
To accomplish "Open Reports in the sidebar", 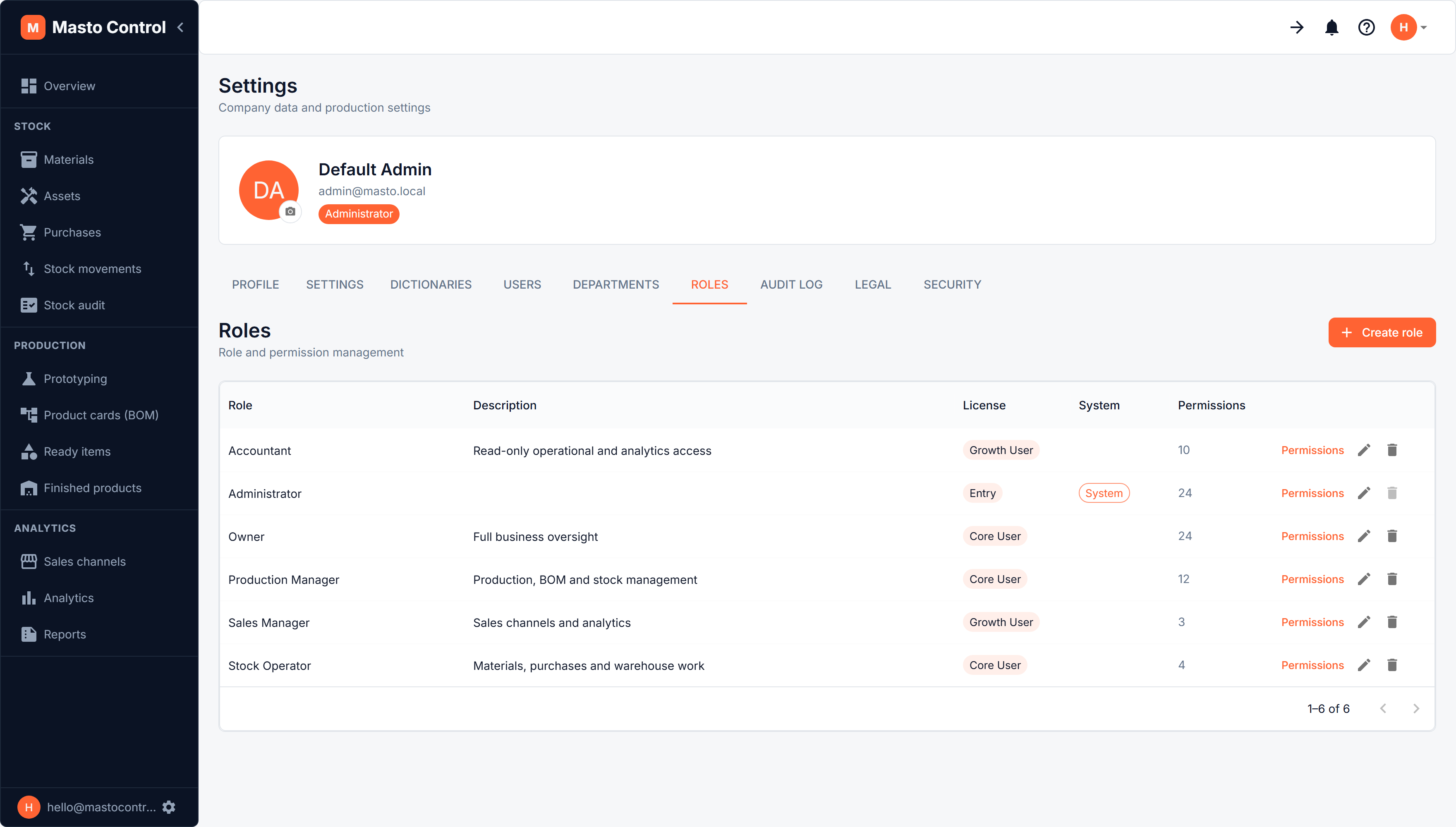I will pos(99,634).
